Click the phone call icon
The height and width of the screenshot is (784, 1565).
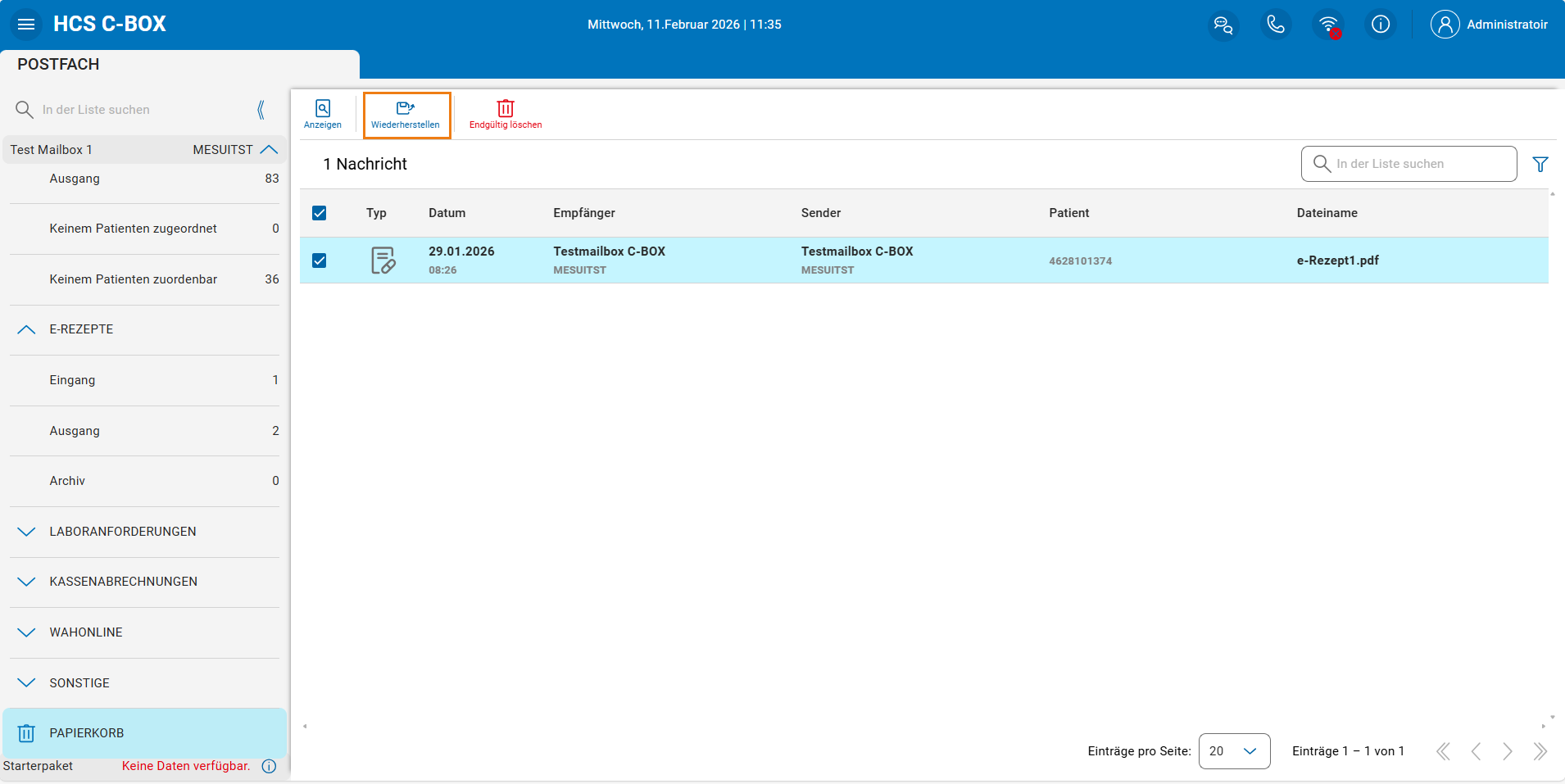[1276, 25]
